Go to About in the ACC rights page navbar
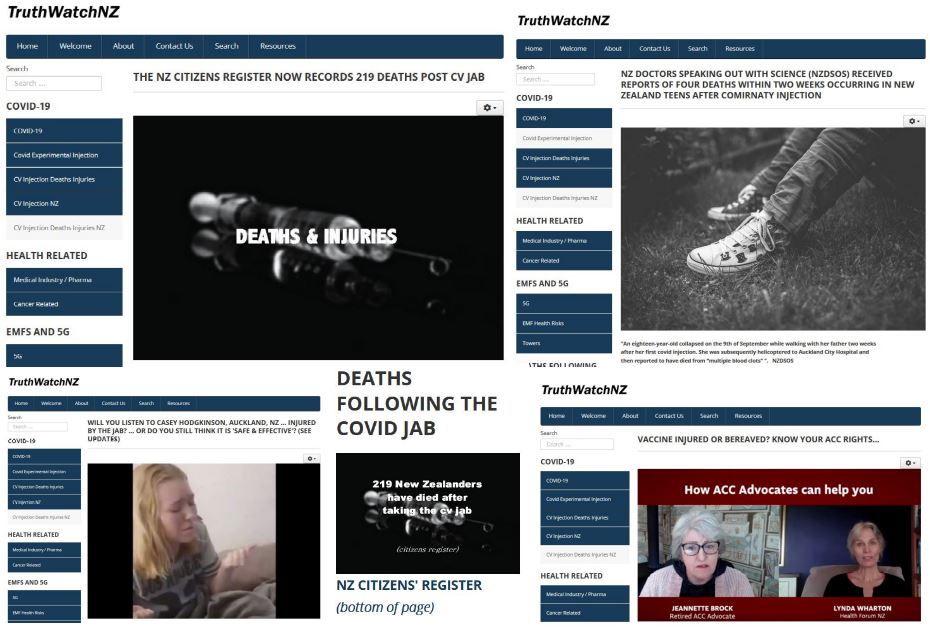Image resolution: width=930 pixels, height=630 pixels. coord(630,416)
